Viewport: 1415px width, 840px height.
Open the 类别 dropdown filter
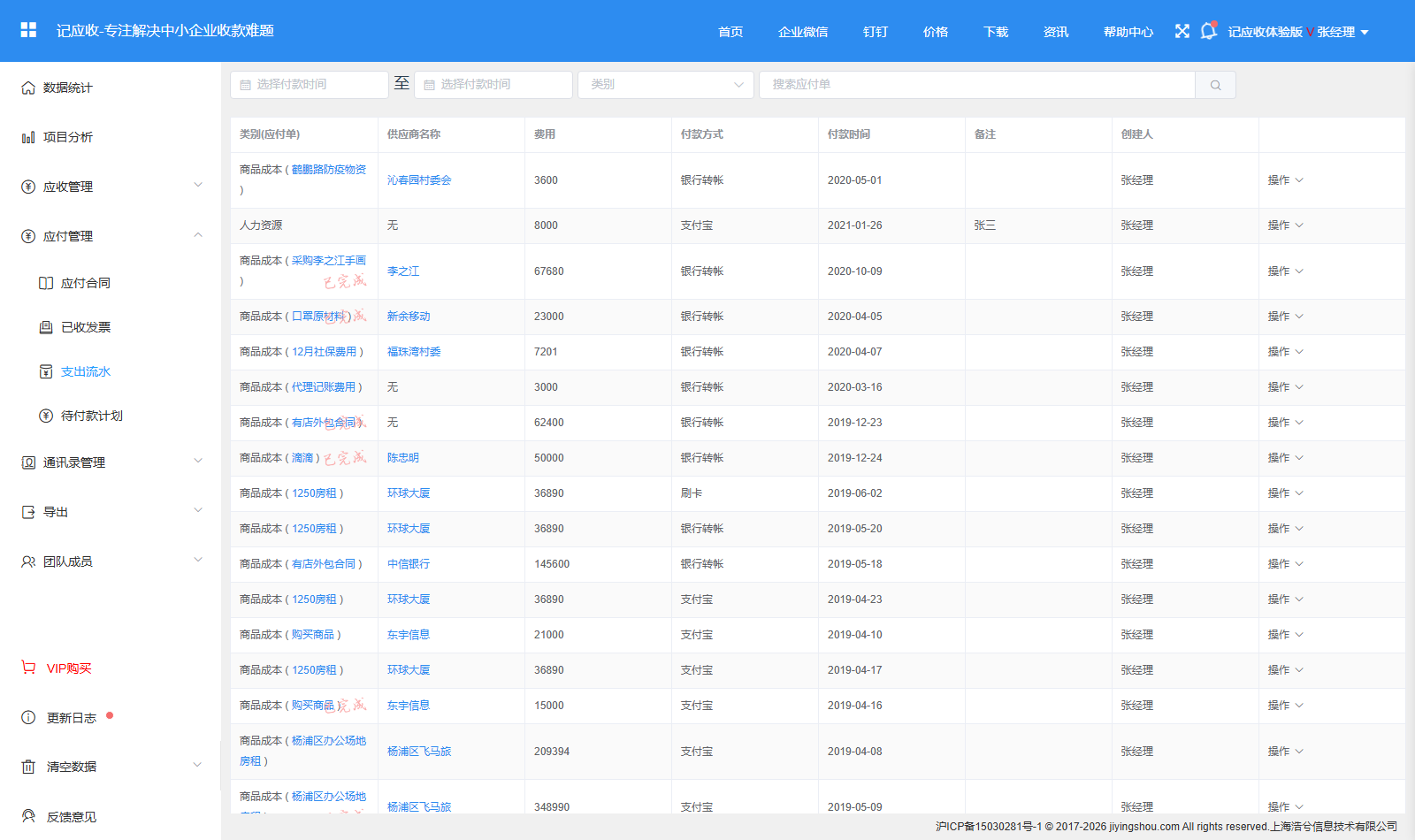coord(666,85)
